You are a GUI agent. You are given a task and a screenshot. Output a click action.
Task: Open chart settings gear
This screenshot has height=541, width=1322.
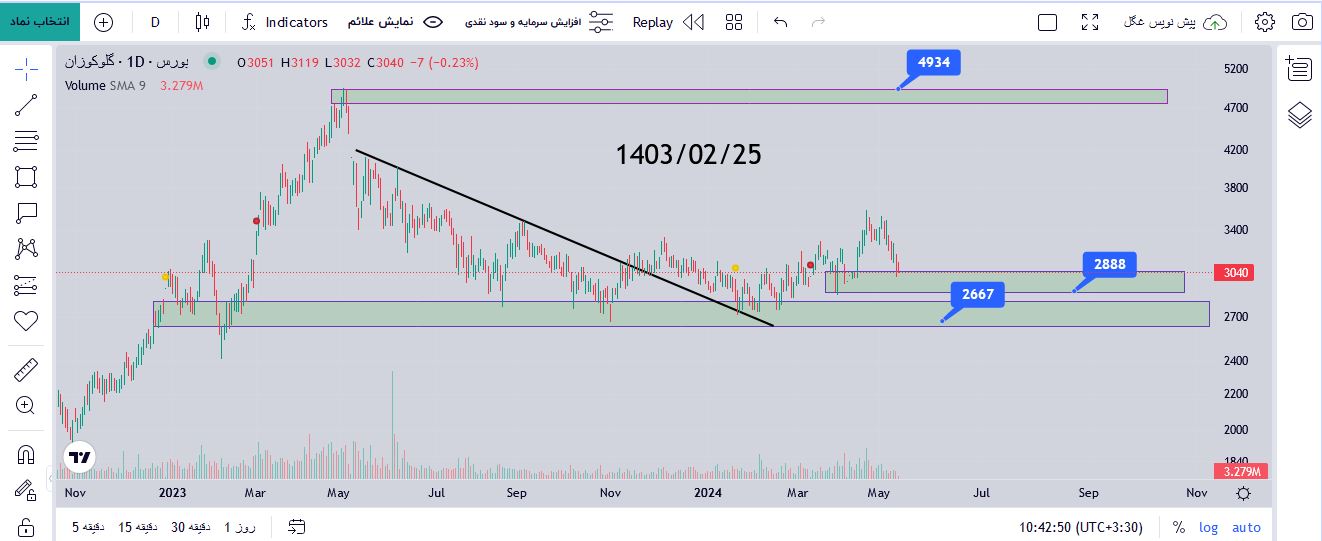pyautogui.click(x=1265, y=22)
